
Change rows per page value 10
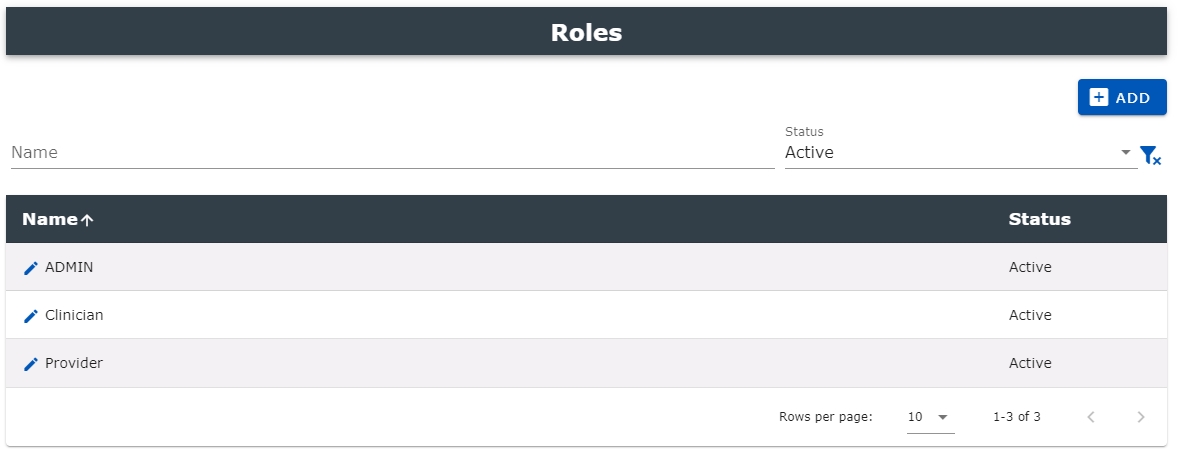(929, 417)
